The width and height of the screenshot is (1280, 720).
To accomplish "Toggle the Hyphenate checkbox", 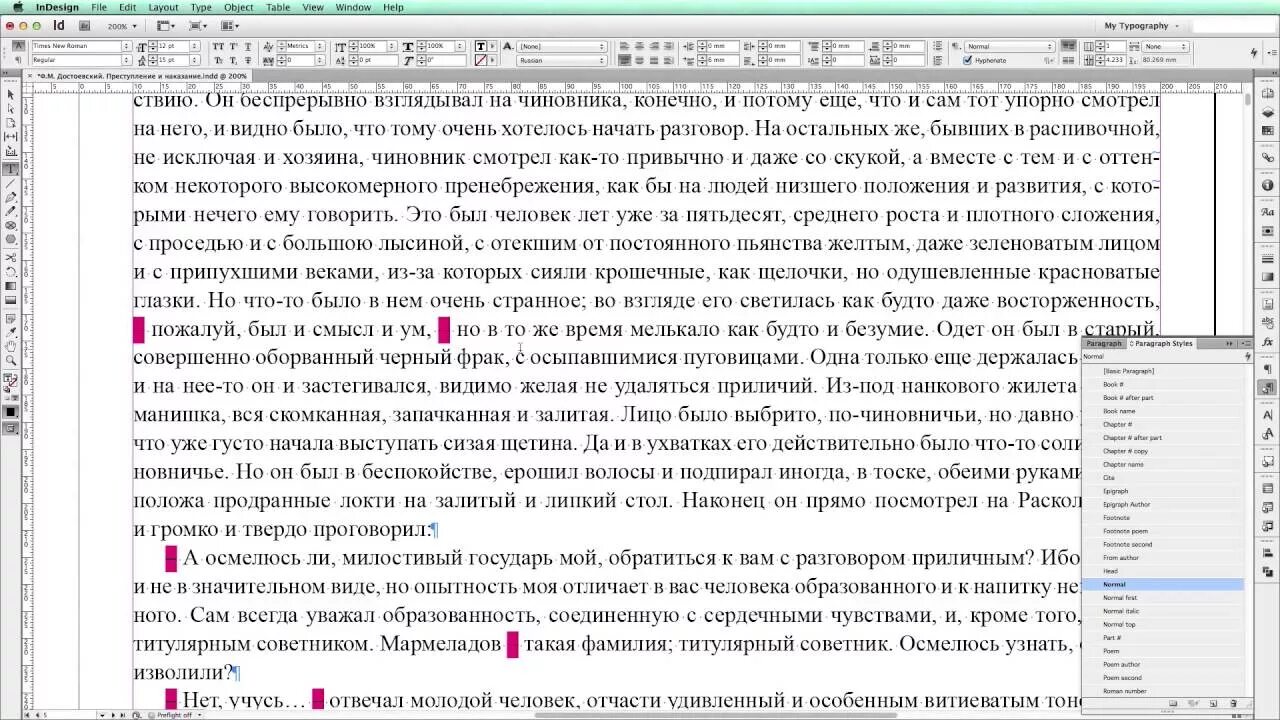I will [967, 60].
